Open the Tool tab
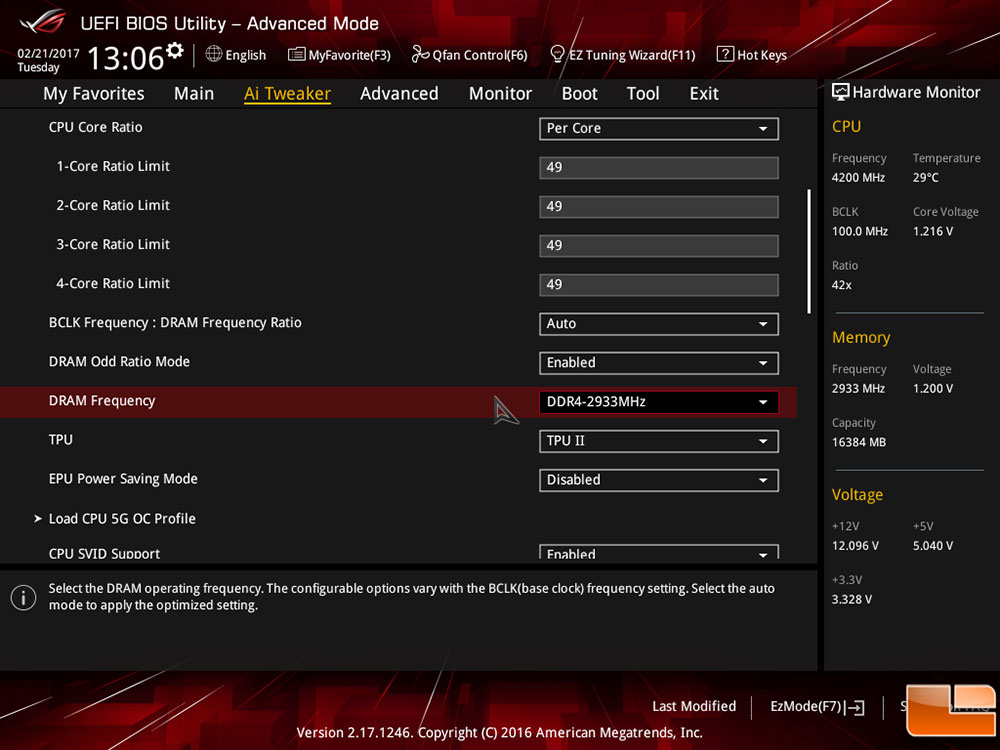Image resolution: width=1000 pixels, height=750 pixels. click(x=643, y=94)
